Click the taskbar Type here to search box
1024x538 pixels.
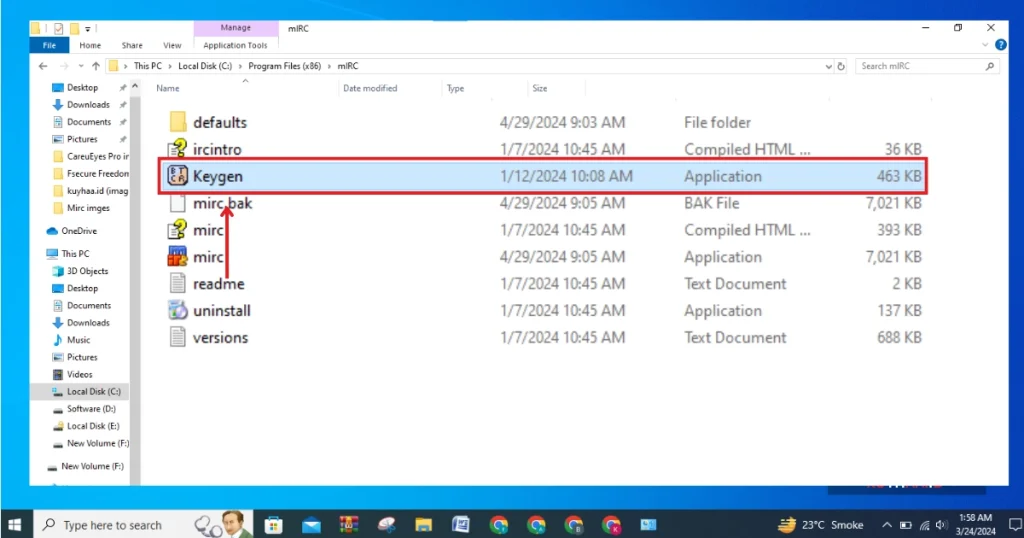pyautogui.click(x=143, y=525)
